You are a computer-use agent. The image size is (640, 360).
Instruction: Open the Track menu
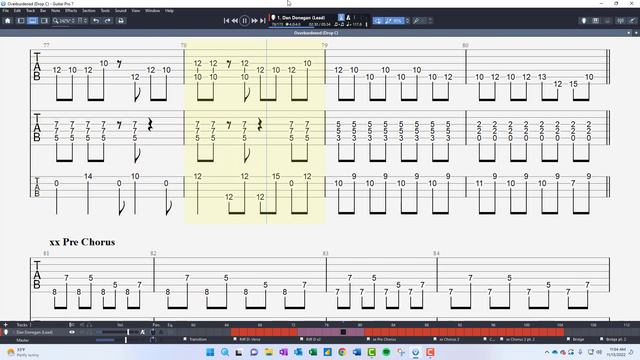pos(31,11)
